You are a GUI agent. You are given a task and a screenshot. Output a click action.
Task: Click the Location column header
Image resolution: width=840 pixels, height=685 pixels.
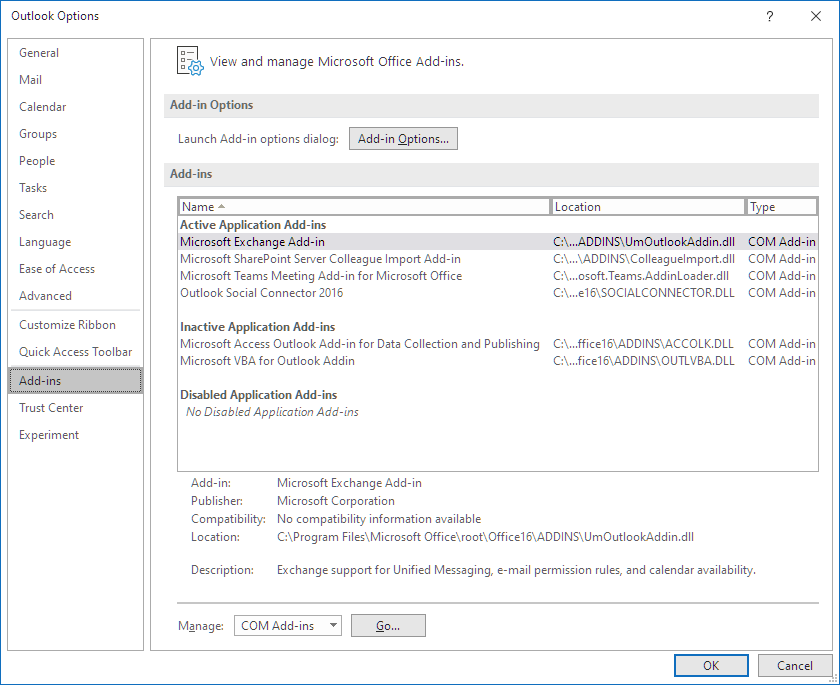tap(648, 206)
